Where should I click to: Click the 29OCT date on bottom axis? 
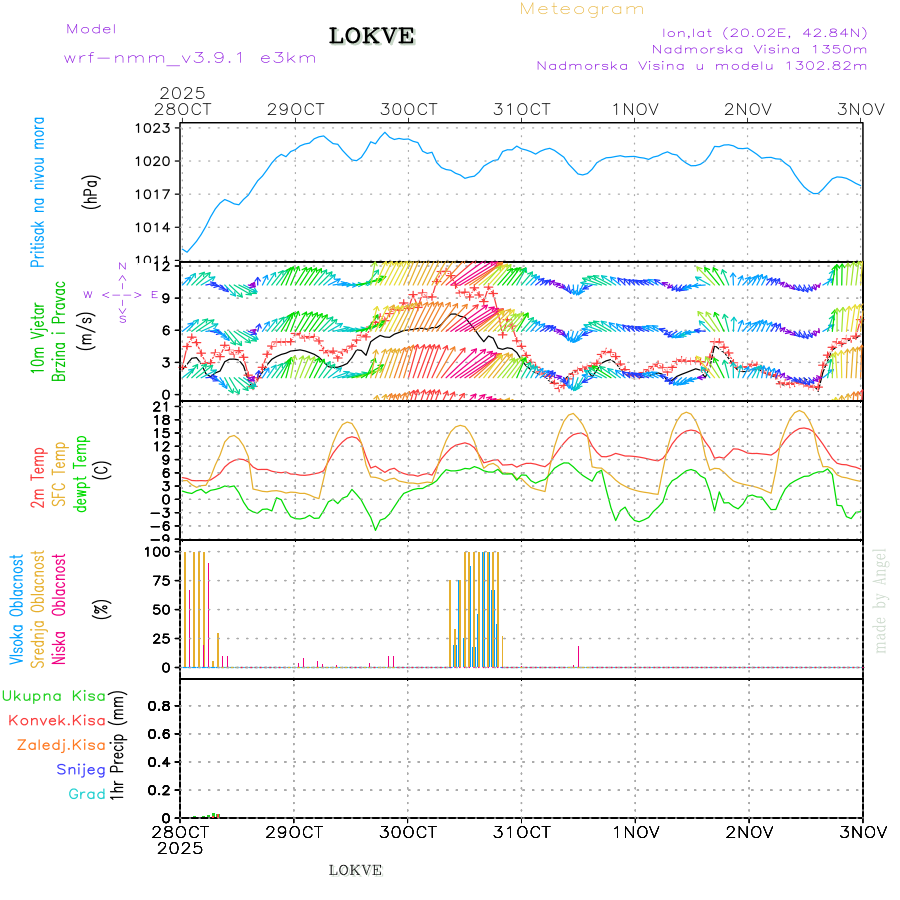click(294, 832)
